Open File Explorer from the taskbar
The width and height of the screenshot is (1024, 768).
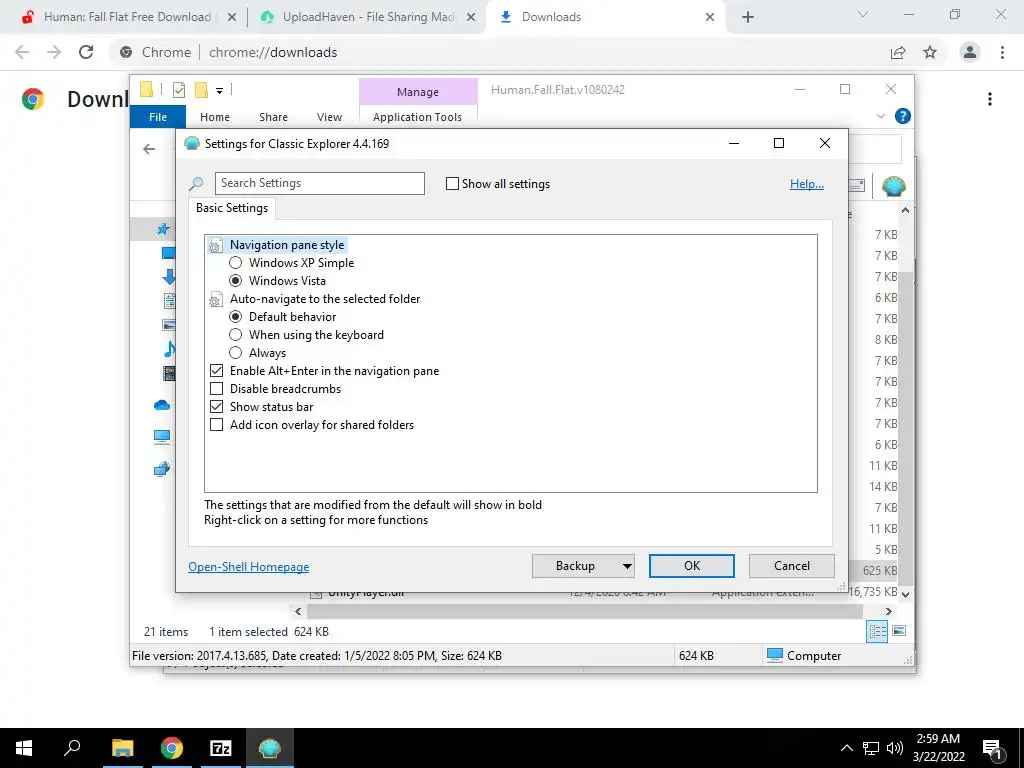click(x=123, y=748)
